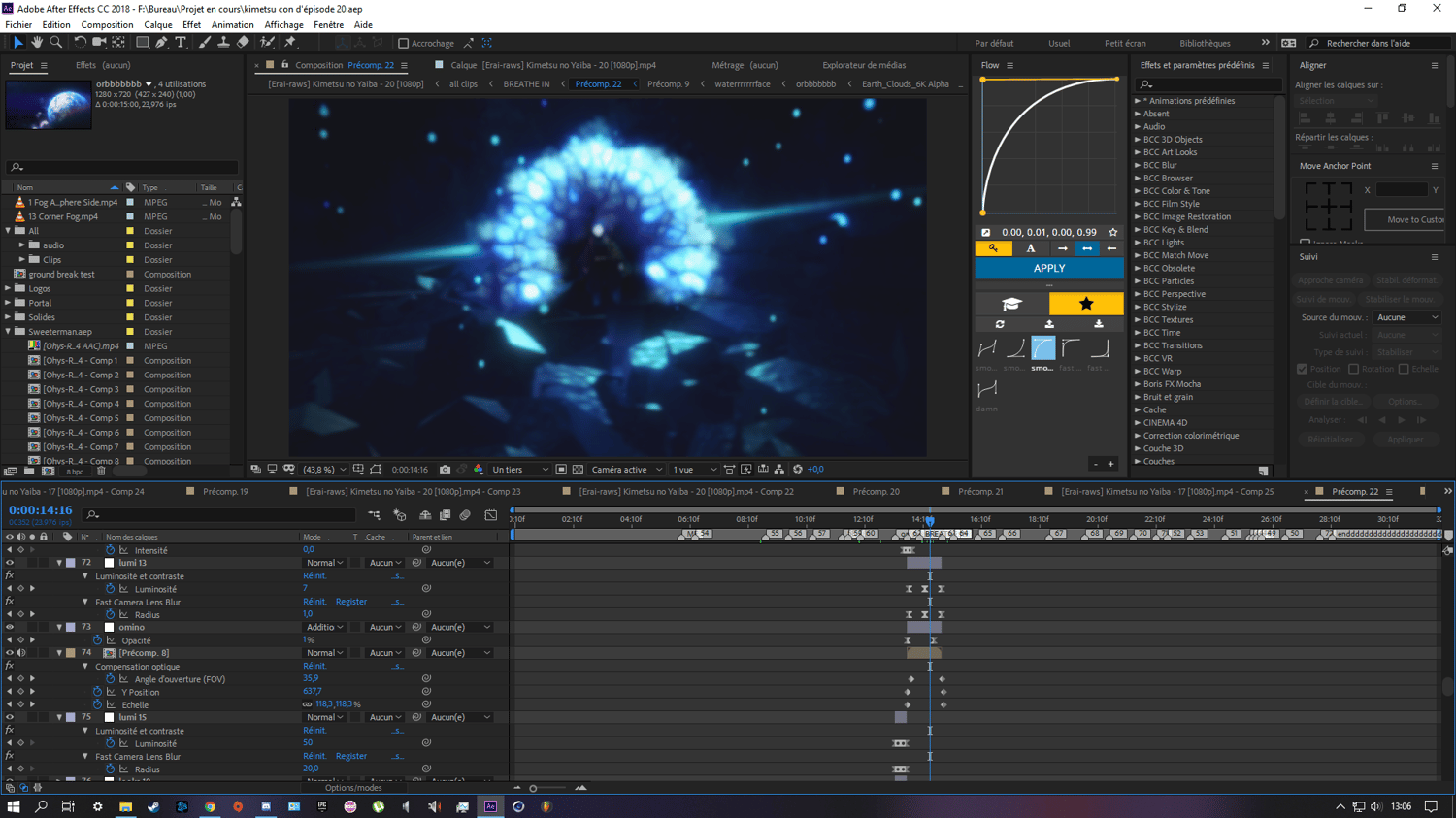Open the Animation menu
The image size is (1456, 818).
(x=232, y=25)
